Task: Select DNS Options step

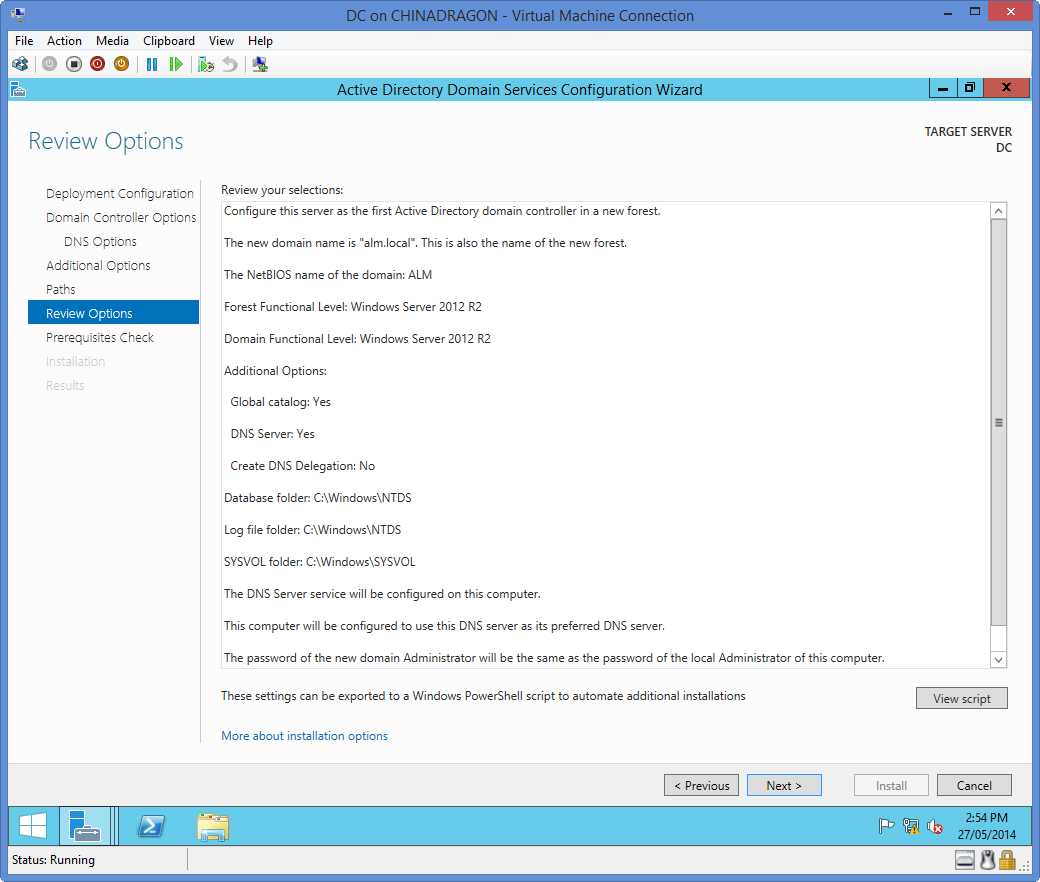Action: pyautogui.click(x=100, y=241)
